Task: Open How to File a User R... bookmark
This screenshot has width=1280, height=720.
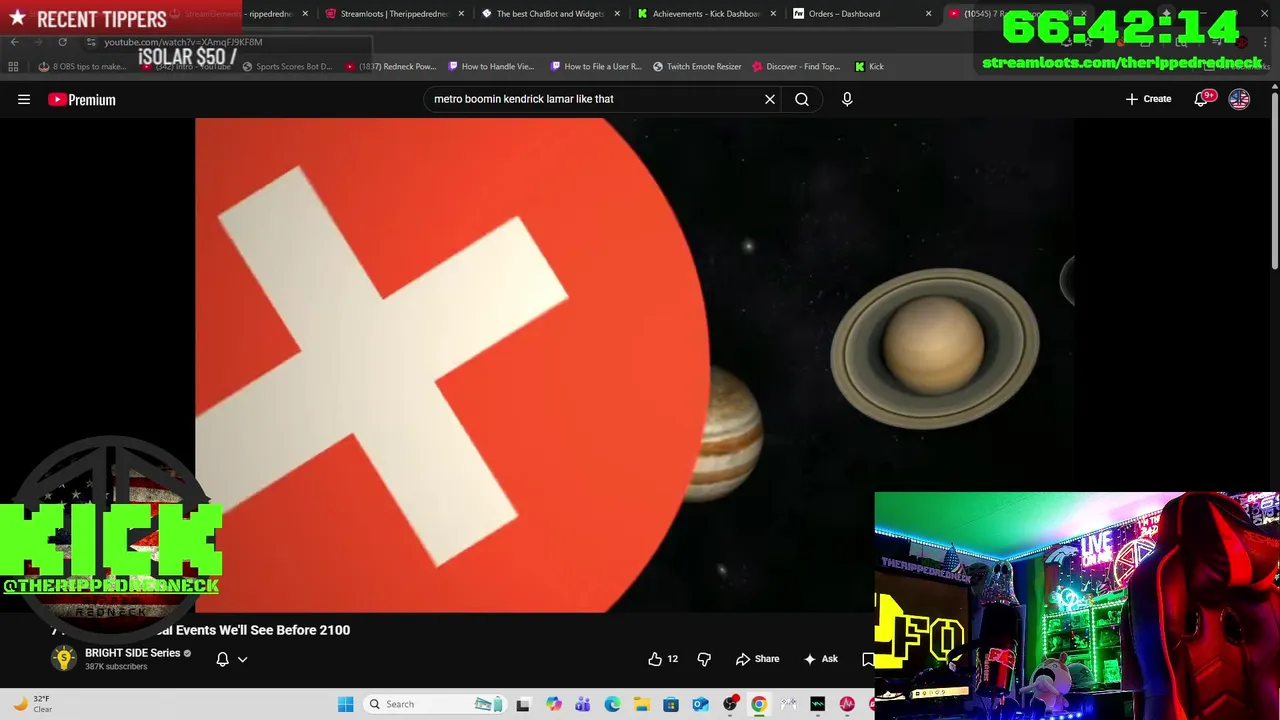Action: click(x=595, y=66)
